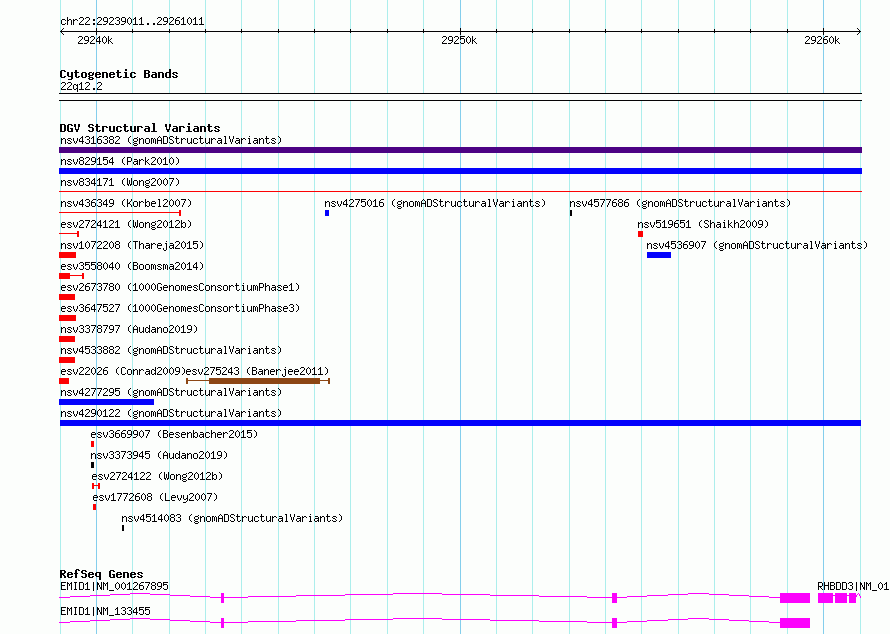
Task: Click the nsv4533882 gnomAD variant label
Action: pyautogui.click(x=171, y=350)
